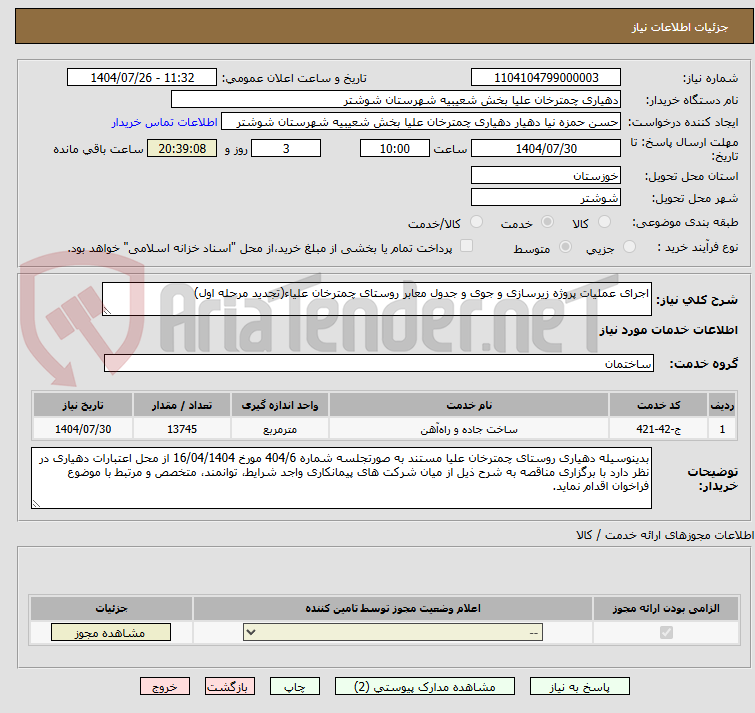
Task: Click the 'شرح کلی نیاز' description textbox
Action: pyautogui.click(x=377, y=299)
